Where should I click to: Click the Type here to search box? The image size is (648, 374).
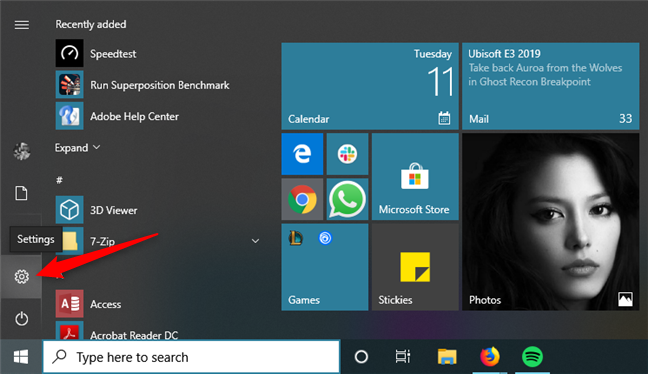(x=191, y=357)
